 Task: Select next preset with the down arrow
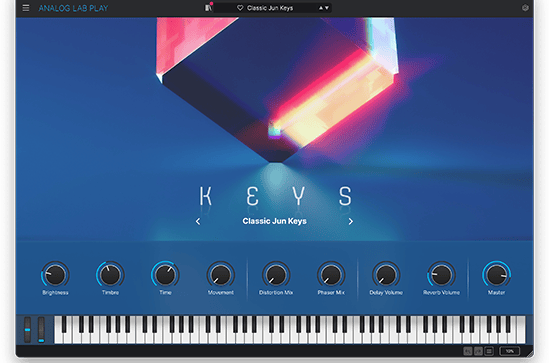327,8
